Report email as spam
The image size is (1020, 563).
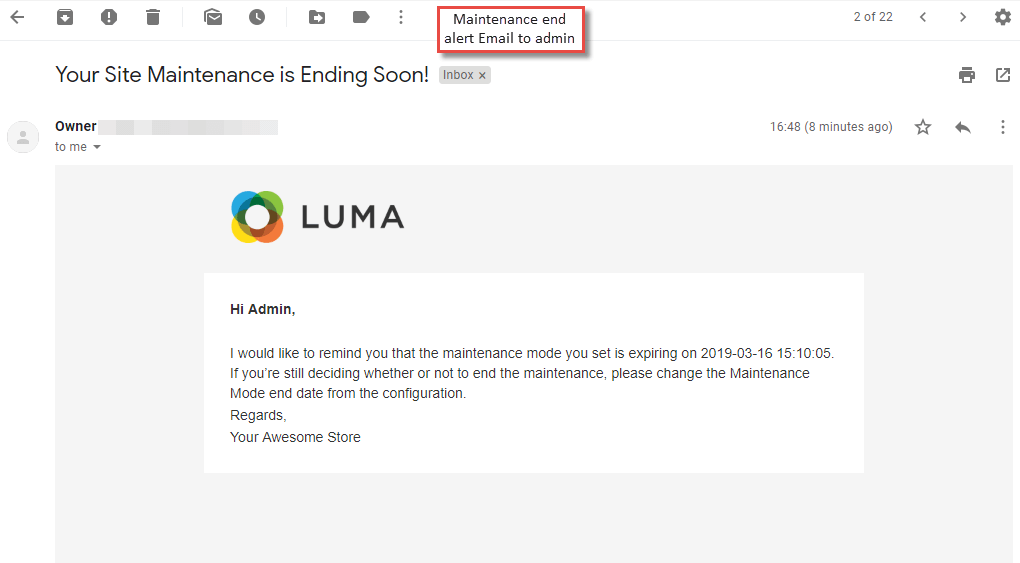click(x=109, y=17)
